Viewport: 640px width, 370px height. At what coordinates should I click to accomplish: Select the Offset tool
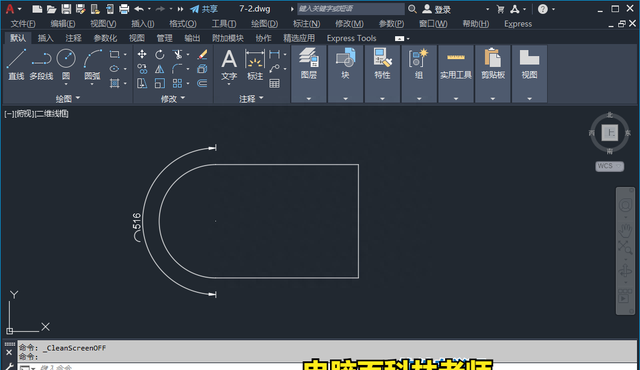(x=202, y=84)
